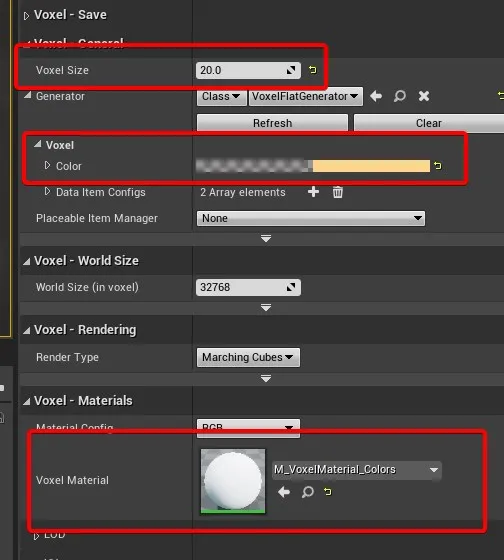Open VoxelFlatGenerator class dropdown

click(306, 96)
